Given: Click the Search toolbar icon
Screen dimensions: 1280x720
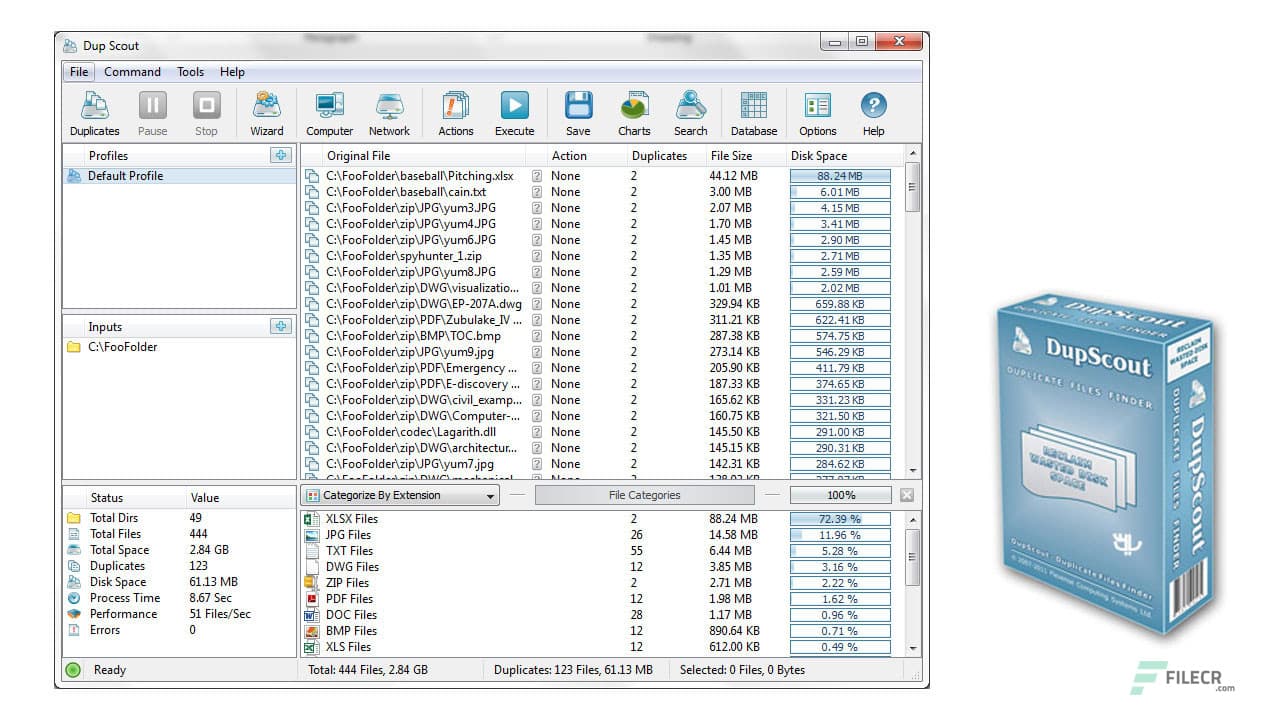Looking at the screenshot, I should pos(690,113).
